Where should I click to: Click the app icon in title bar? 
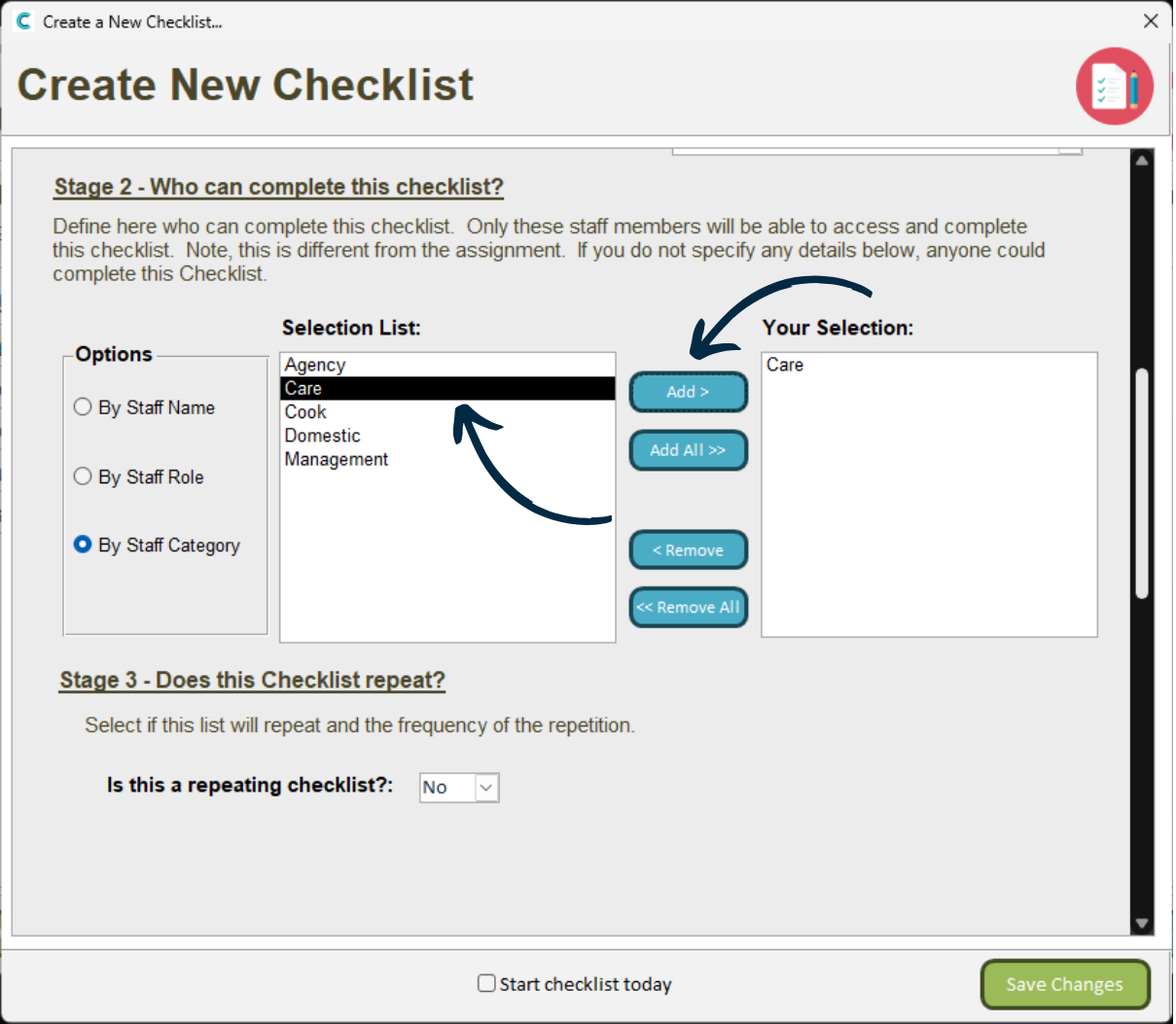24,21
